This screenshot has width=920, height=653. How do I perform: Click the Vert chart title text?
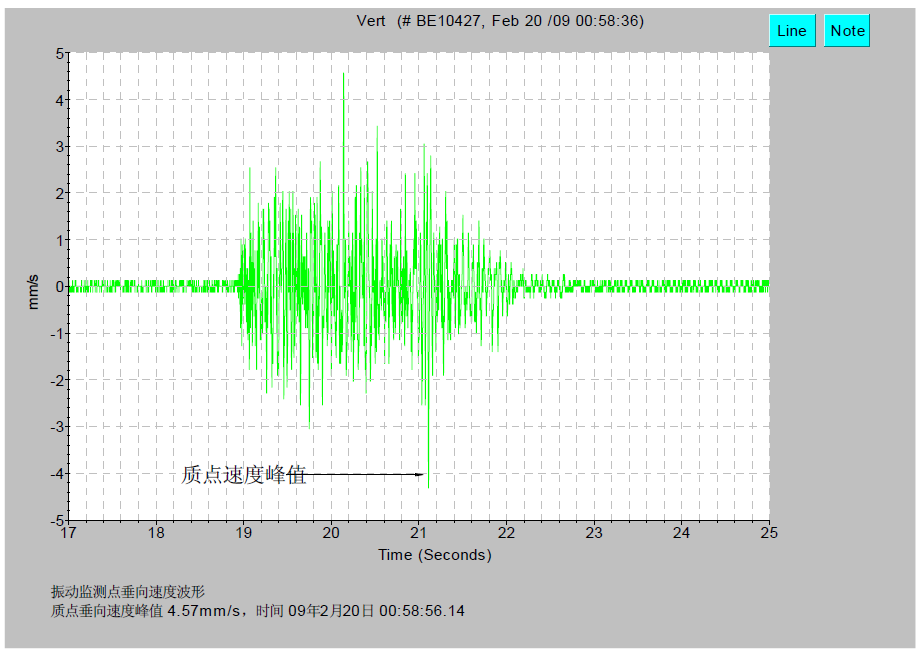pos(500,20)
